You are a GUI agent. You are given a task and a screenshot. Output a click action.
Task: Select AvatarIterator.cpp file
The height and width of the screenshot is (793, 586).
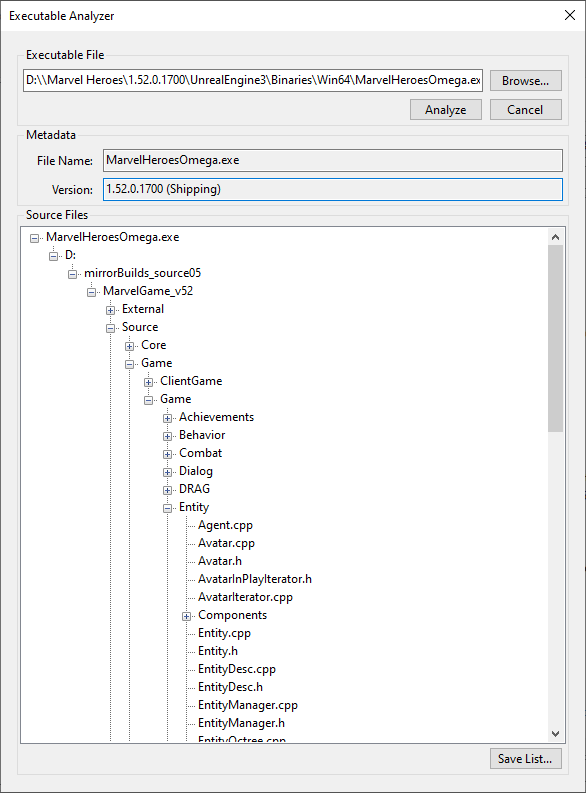tap(245, 597)
